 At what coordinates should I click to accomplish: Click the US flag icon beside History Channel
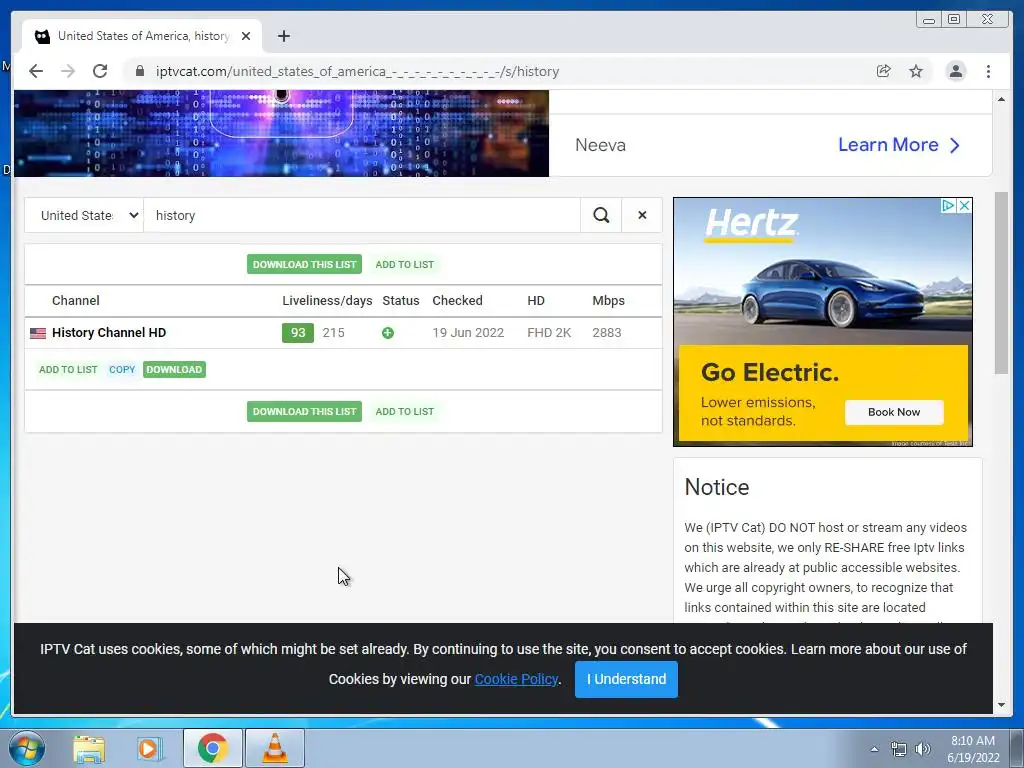38,333
